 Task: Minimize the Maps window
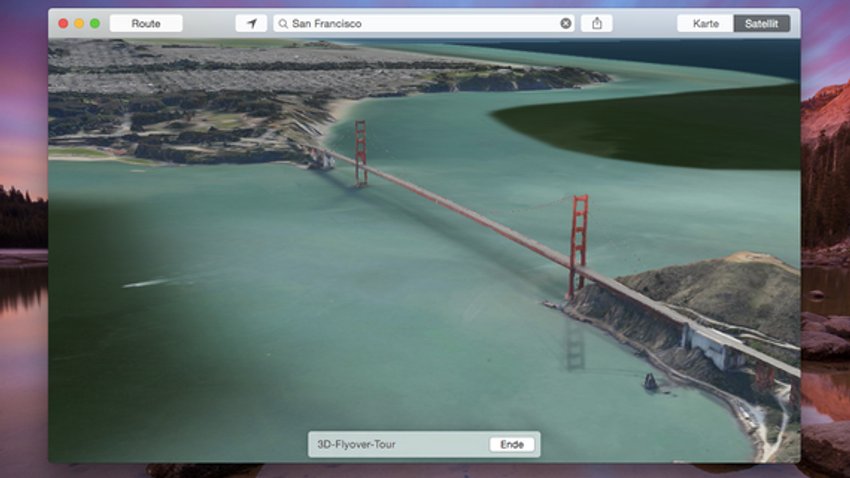click(79, 23)
